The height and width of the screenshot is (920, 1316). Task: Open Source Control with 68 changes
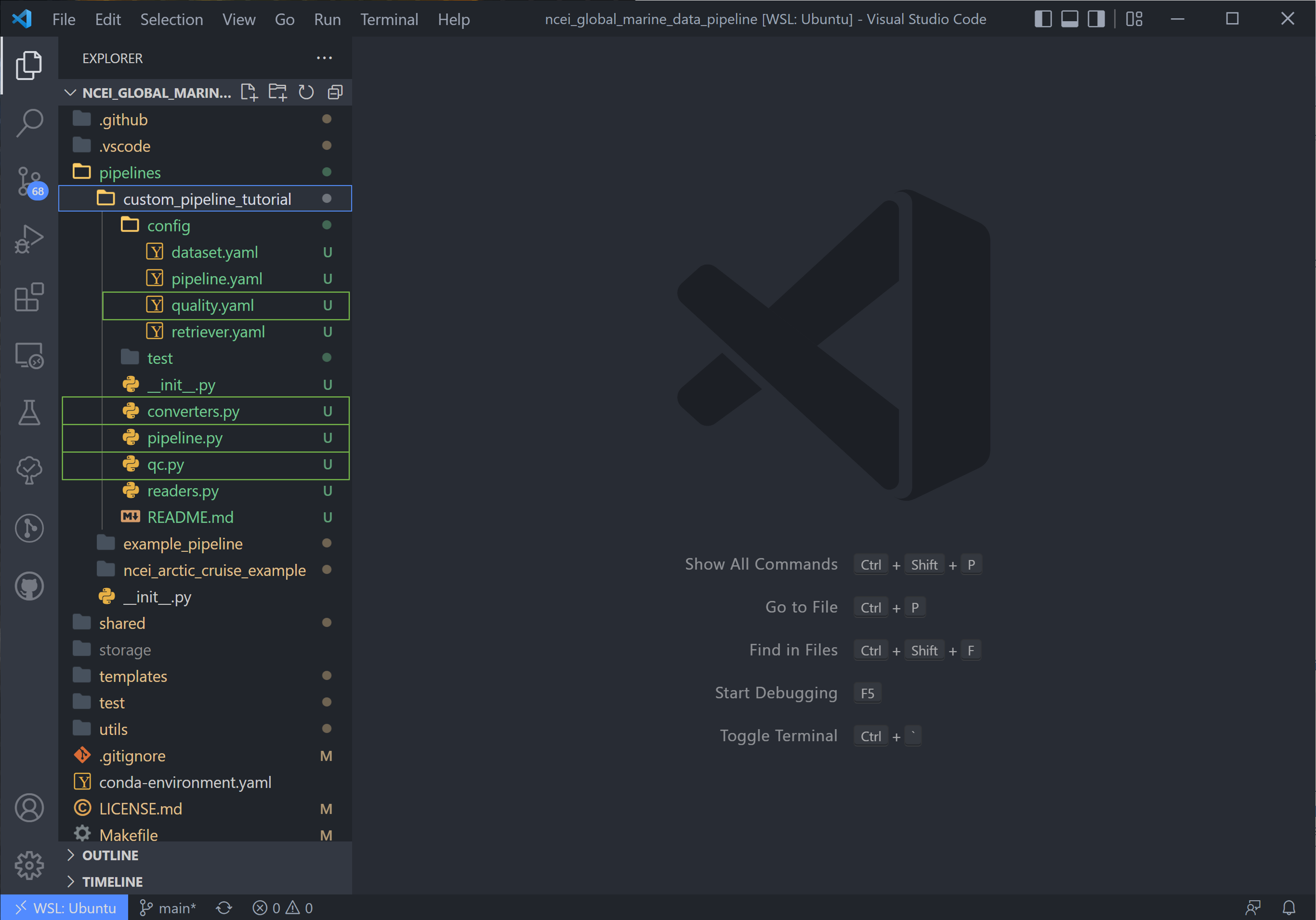point(29,181)
